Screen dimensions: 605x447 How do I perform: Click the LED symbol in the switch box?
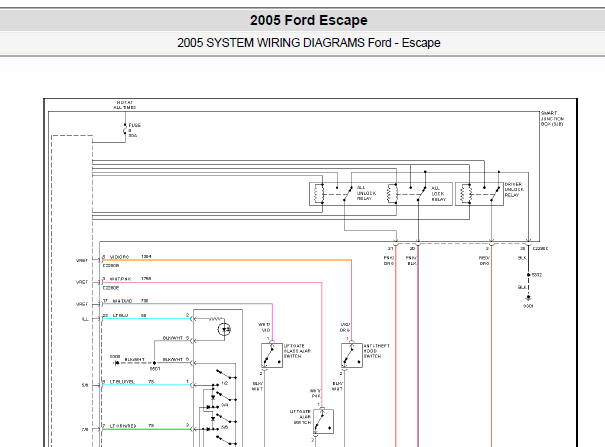[x=225, y=329]
